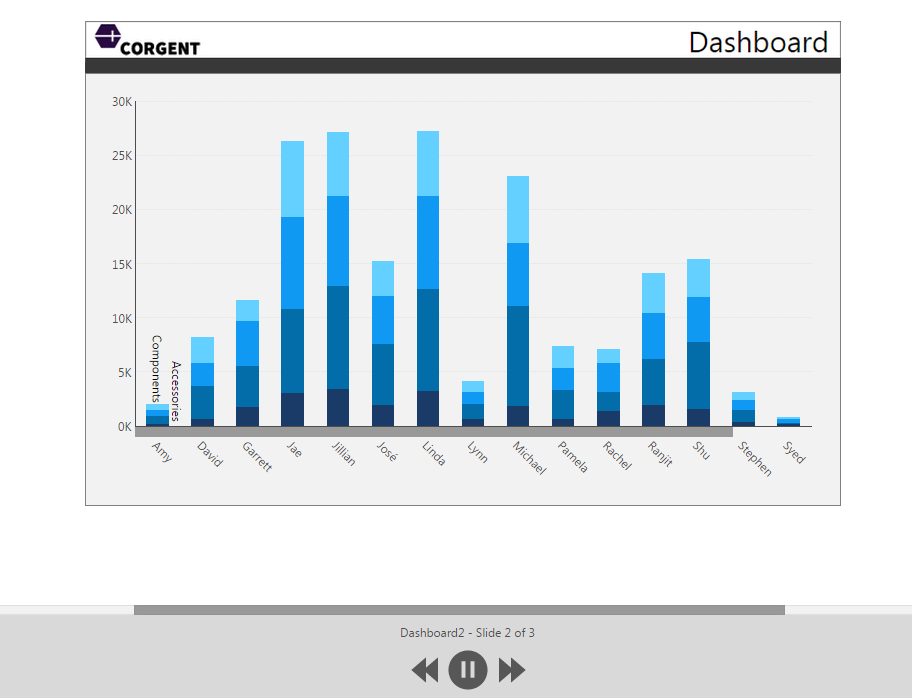Select the stacked bar for Michael
This screenshot has height=698, width=912.
[x=518, y=301]
